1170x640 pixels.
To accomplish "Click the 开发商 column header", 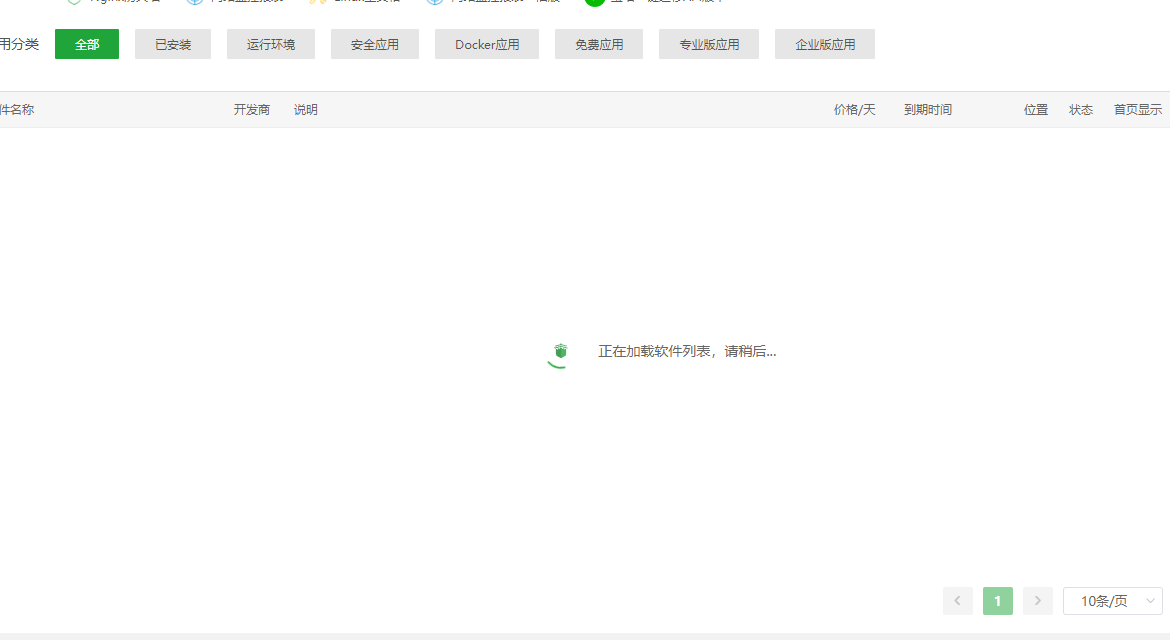I will pos(251,110).
